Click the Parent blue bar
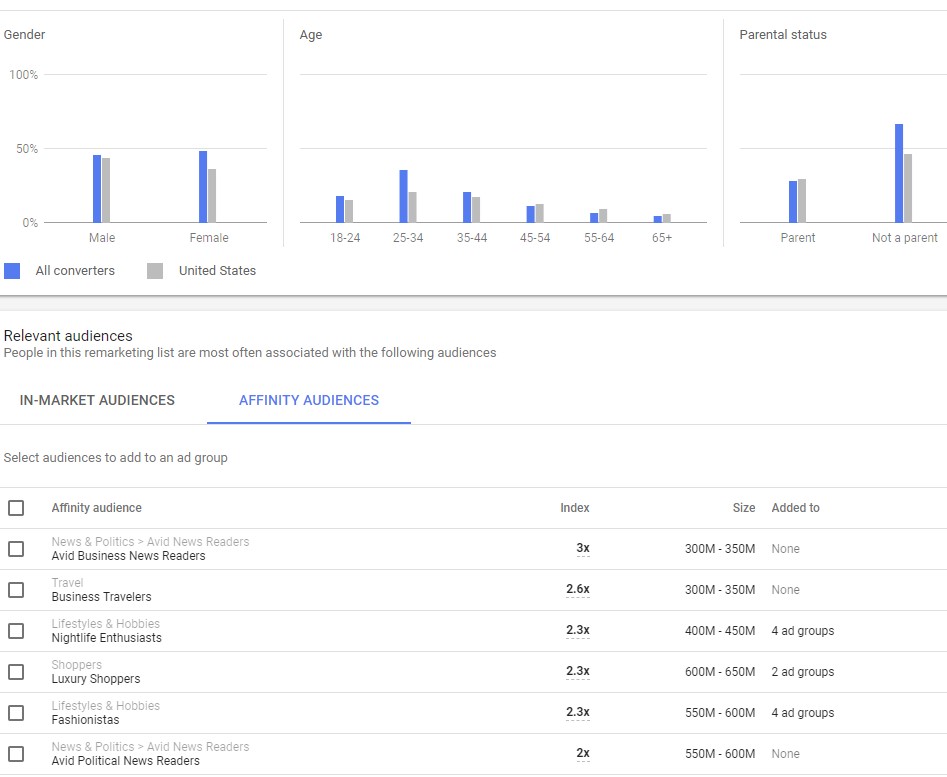This screenshot has height=777, width=947. 793,202
